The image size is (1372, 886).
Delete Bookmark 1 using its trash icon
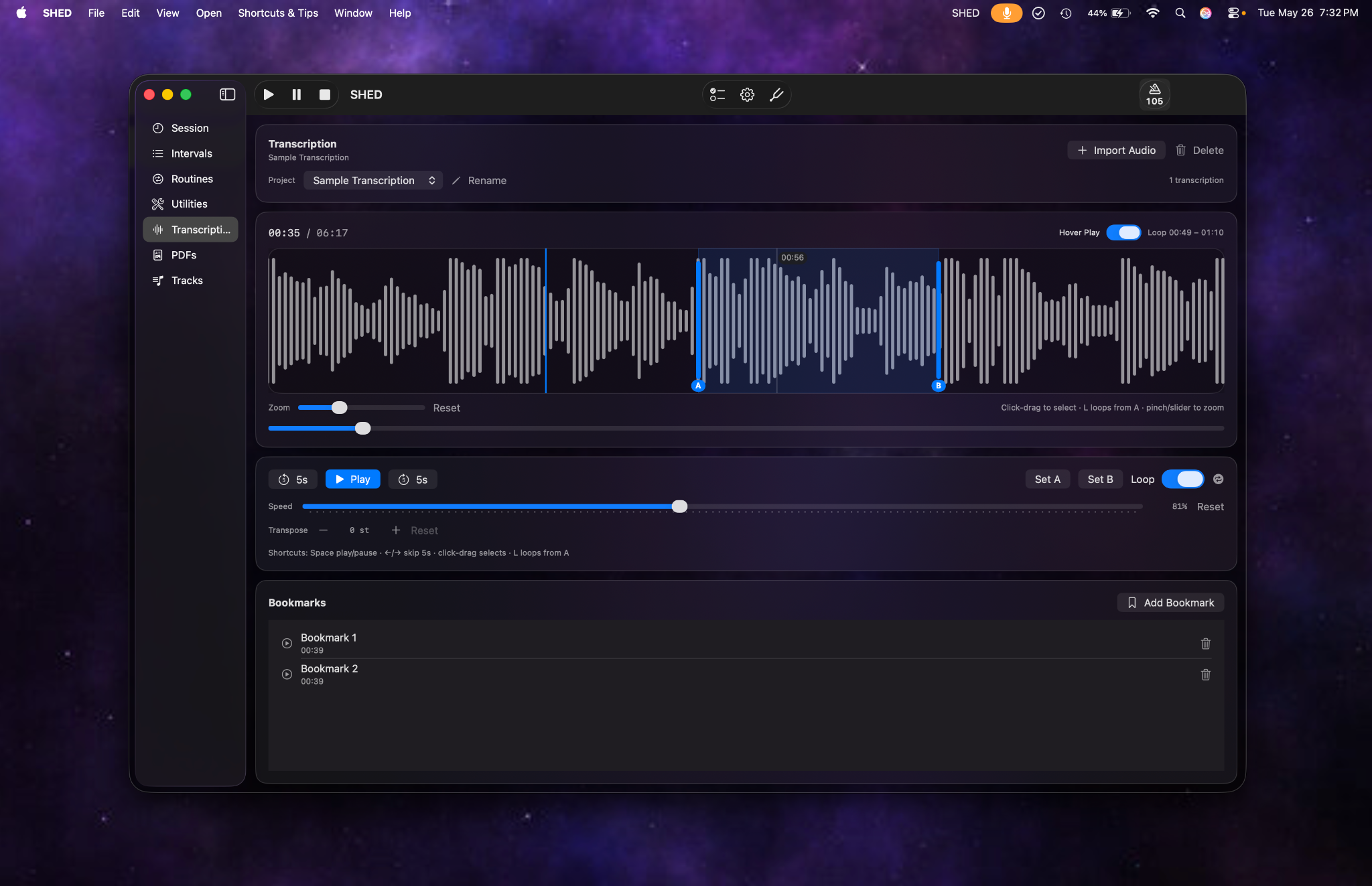(x=1205, y=644)
